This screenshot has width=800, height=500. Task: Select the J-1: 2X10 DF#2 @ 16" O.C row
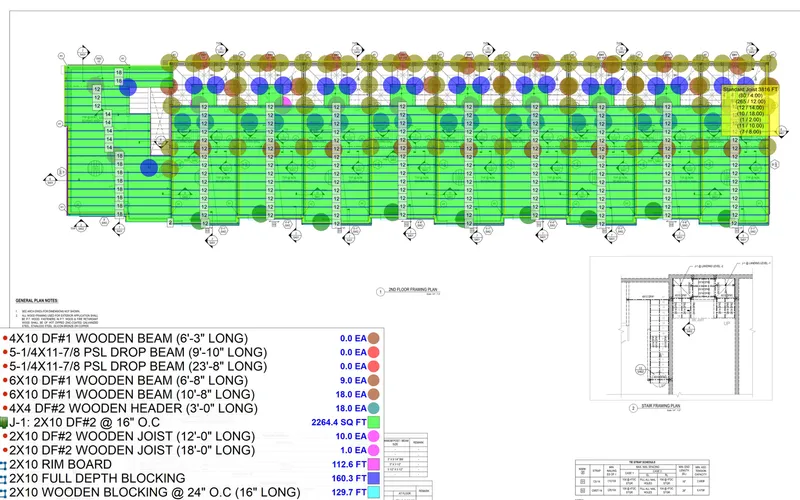191,422
